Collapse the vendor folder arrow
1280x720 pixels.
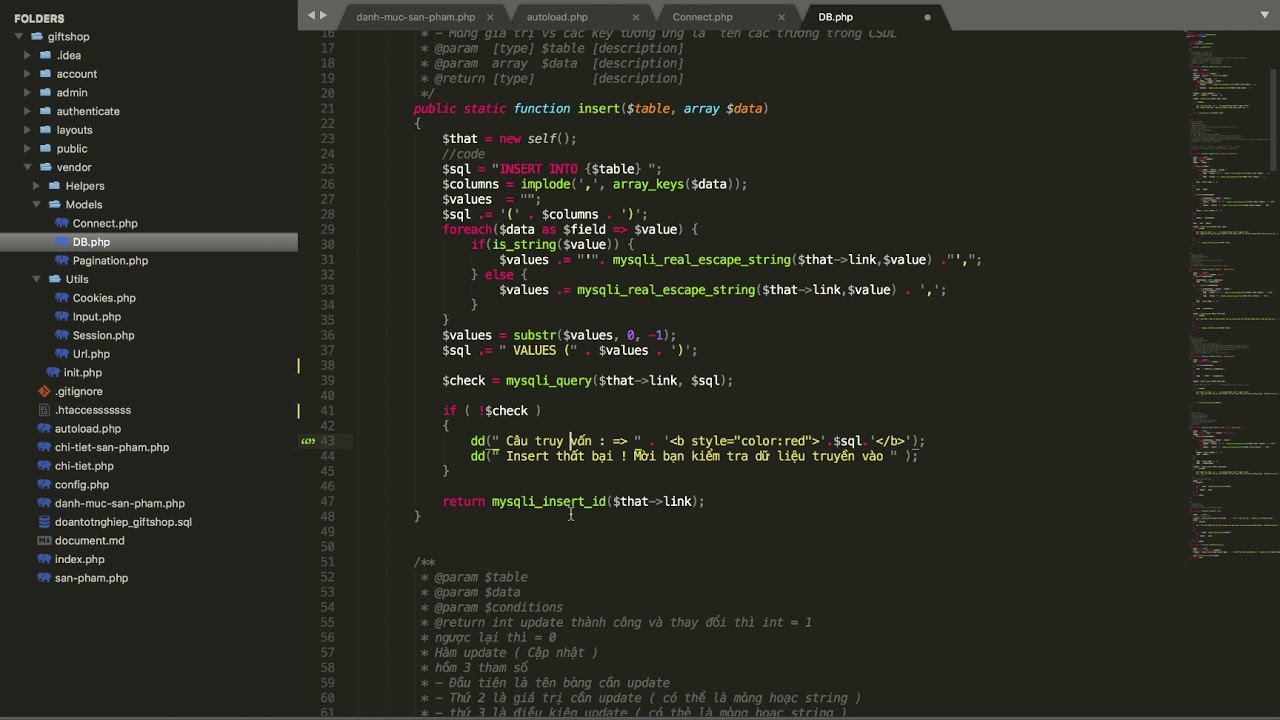pos(27,168)
